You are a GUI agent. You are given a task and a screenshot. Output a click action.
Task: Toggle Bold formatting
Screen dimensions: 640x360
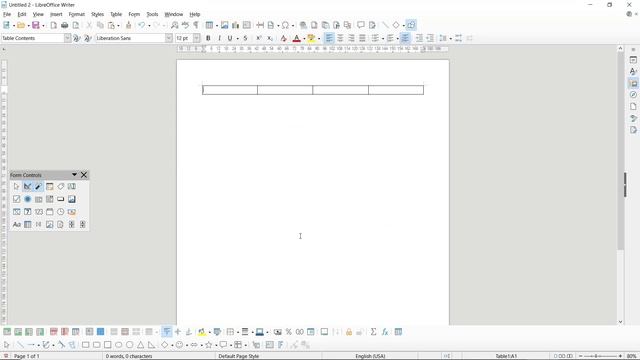pos(208,38)
